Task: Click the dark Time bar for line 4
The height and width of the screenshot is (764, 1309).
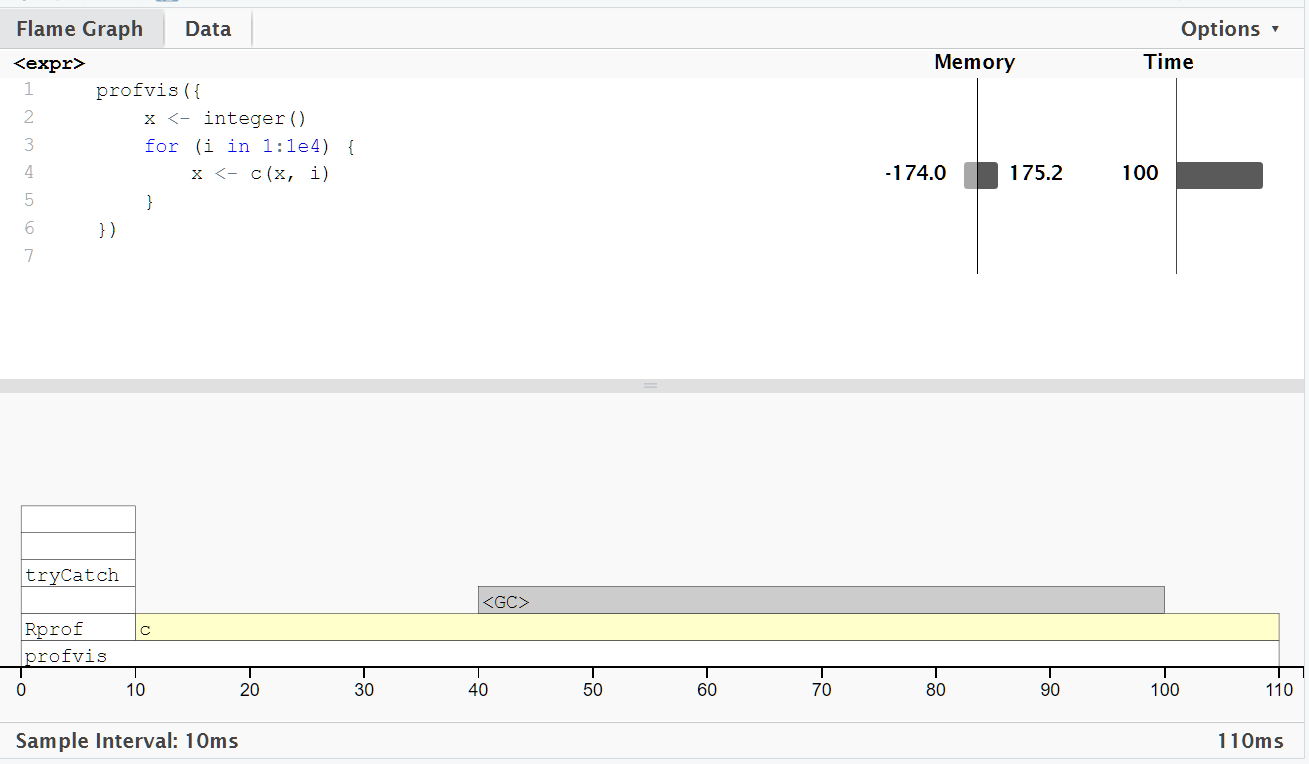Action: click(x=1219, y=175)
